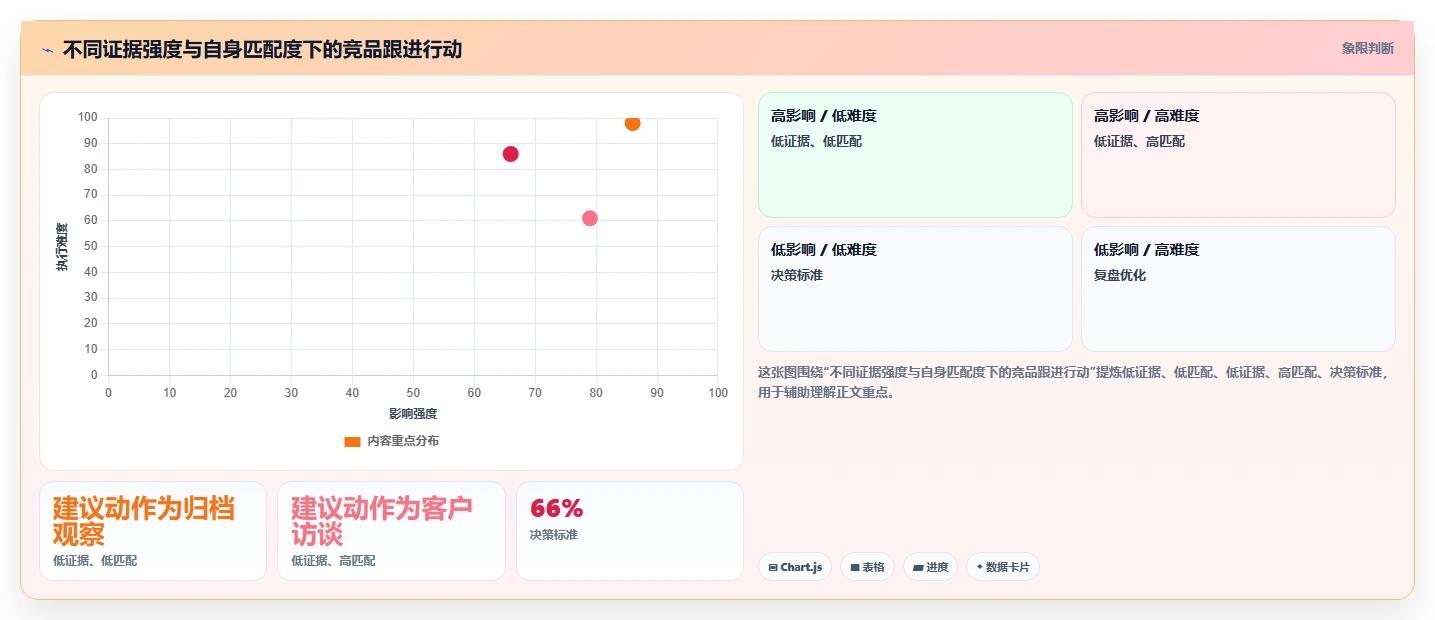
Task: Click the 66% 决策标准 stat card
Action: (x=630, y=531)
